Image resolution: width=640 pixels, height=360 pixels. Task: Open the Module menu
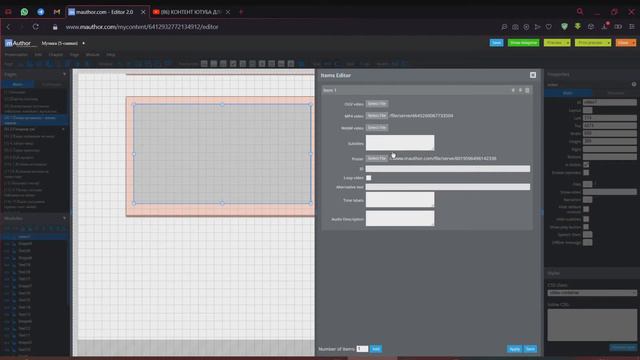92,54
